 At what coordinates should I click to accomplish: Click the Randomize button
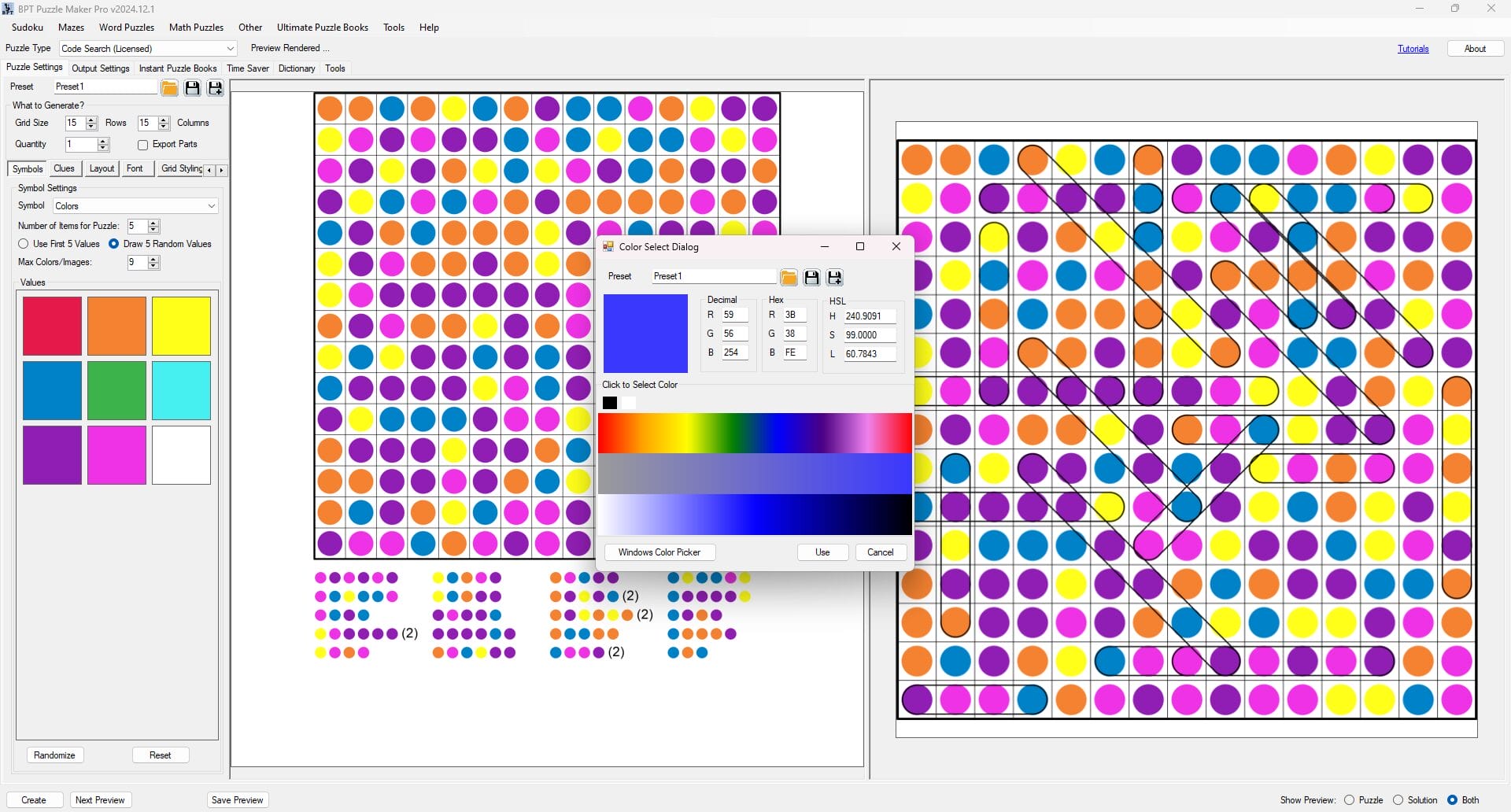point(54,755)
